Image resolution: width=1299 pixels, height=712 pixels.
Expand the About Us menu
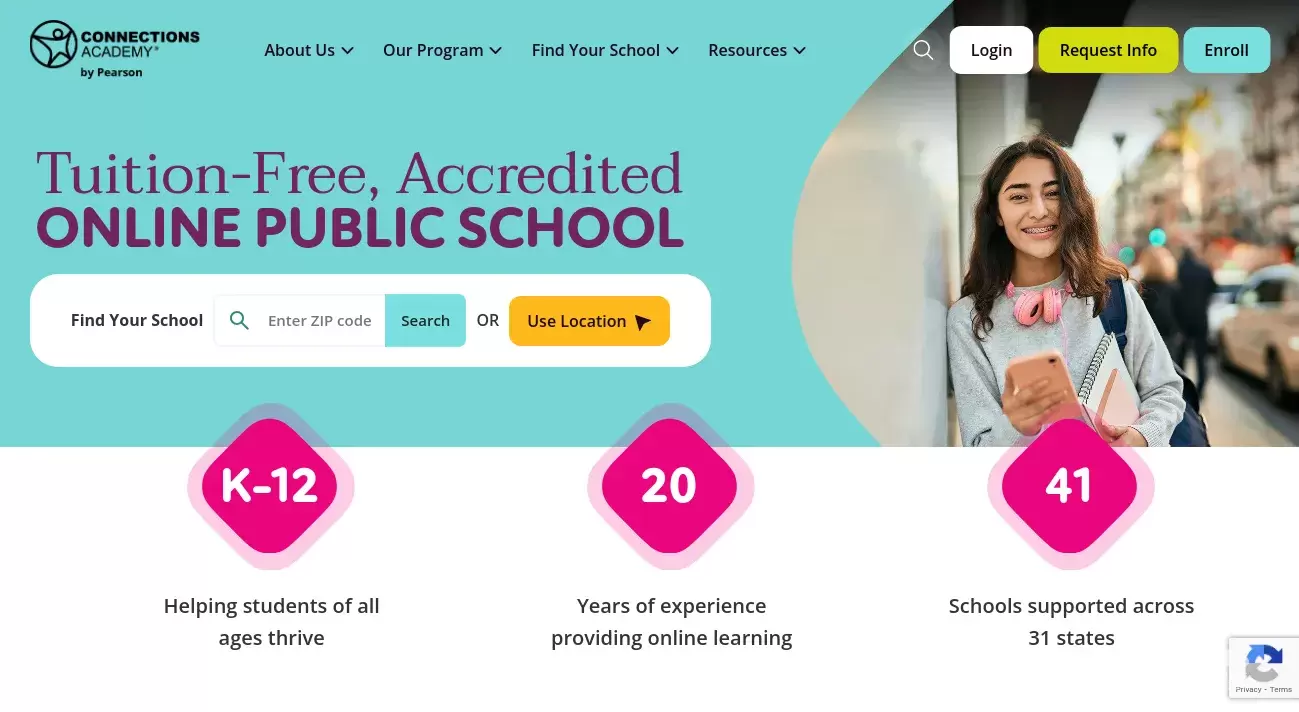pyautogui.click(x=308, y=50)
